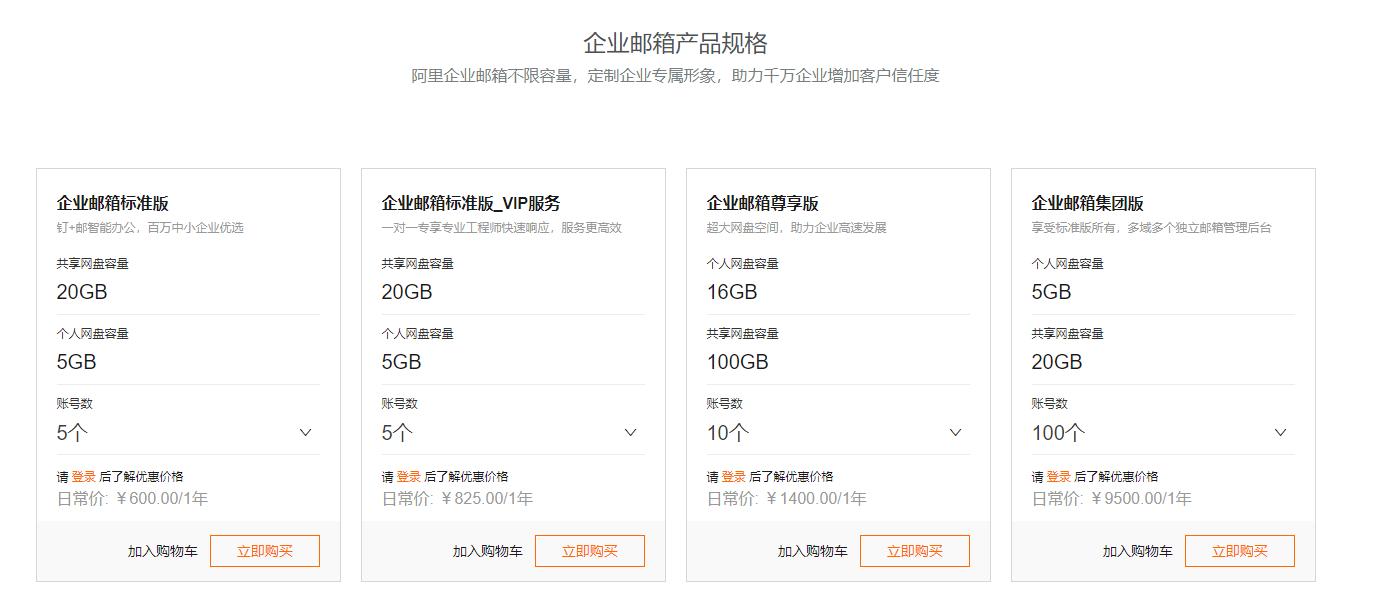Click 登录 link in 企业邮箱尊享版 card
Image resolution: width=1379 pixels, height=616 pixels.
click(734, 477)
